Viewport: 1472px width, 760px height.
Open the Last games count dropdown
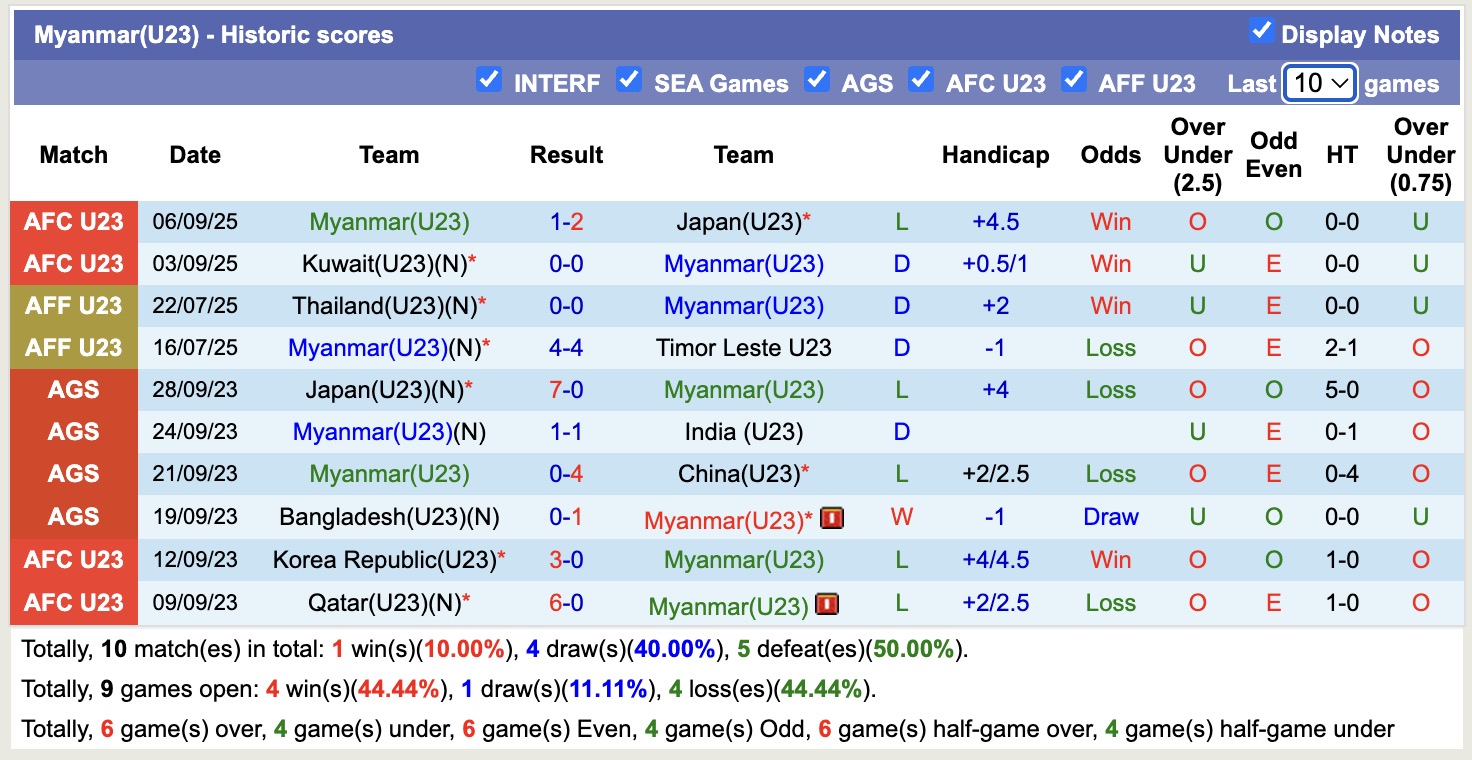click(1319, 83)
